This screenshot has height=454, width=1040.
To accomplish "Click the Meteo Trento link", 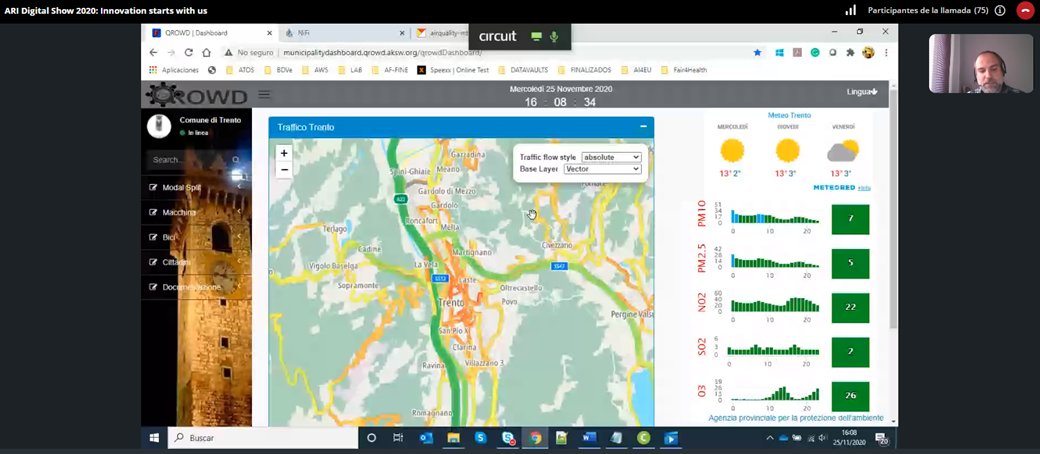I will (789, 115).
